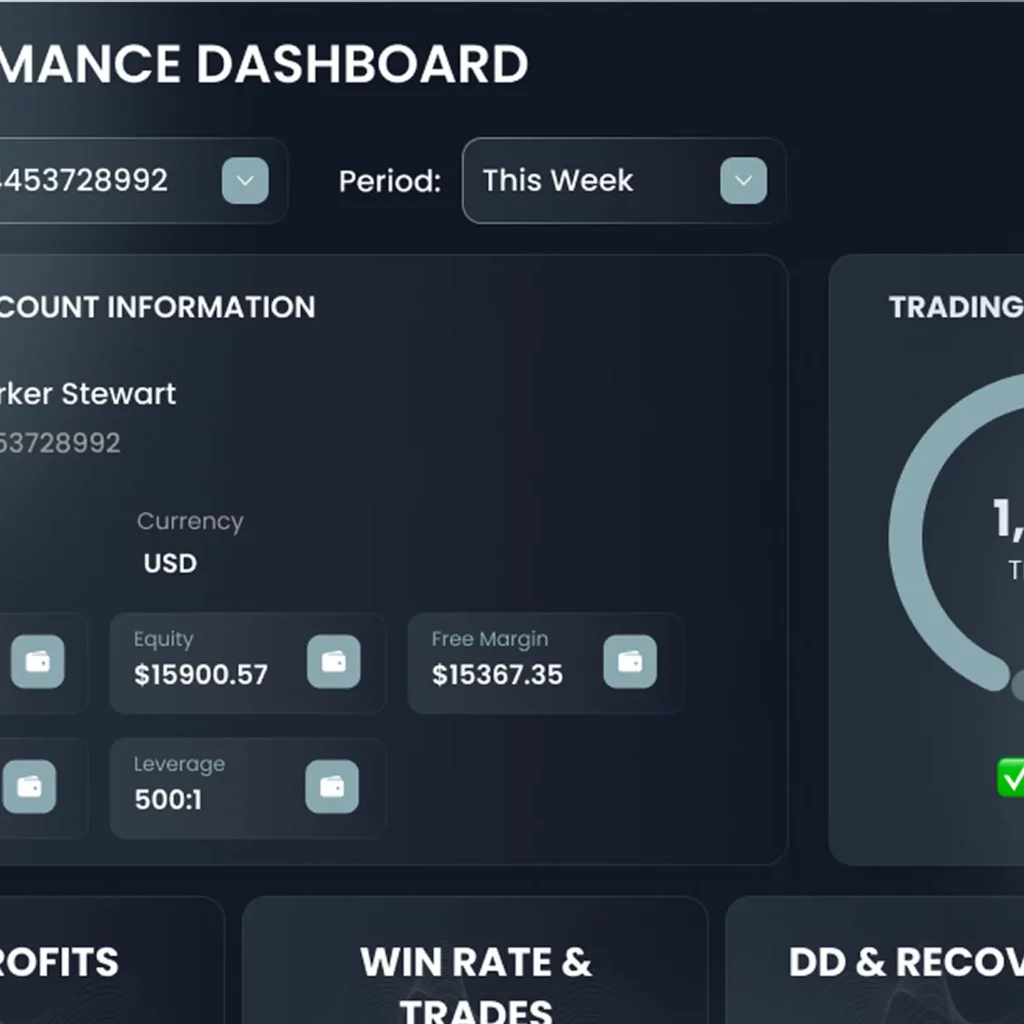
Task: Click the wallet icon in Free Margin card
Action: [630, 662]
